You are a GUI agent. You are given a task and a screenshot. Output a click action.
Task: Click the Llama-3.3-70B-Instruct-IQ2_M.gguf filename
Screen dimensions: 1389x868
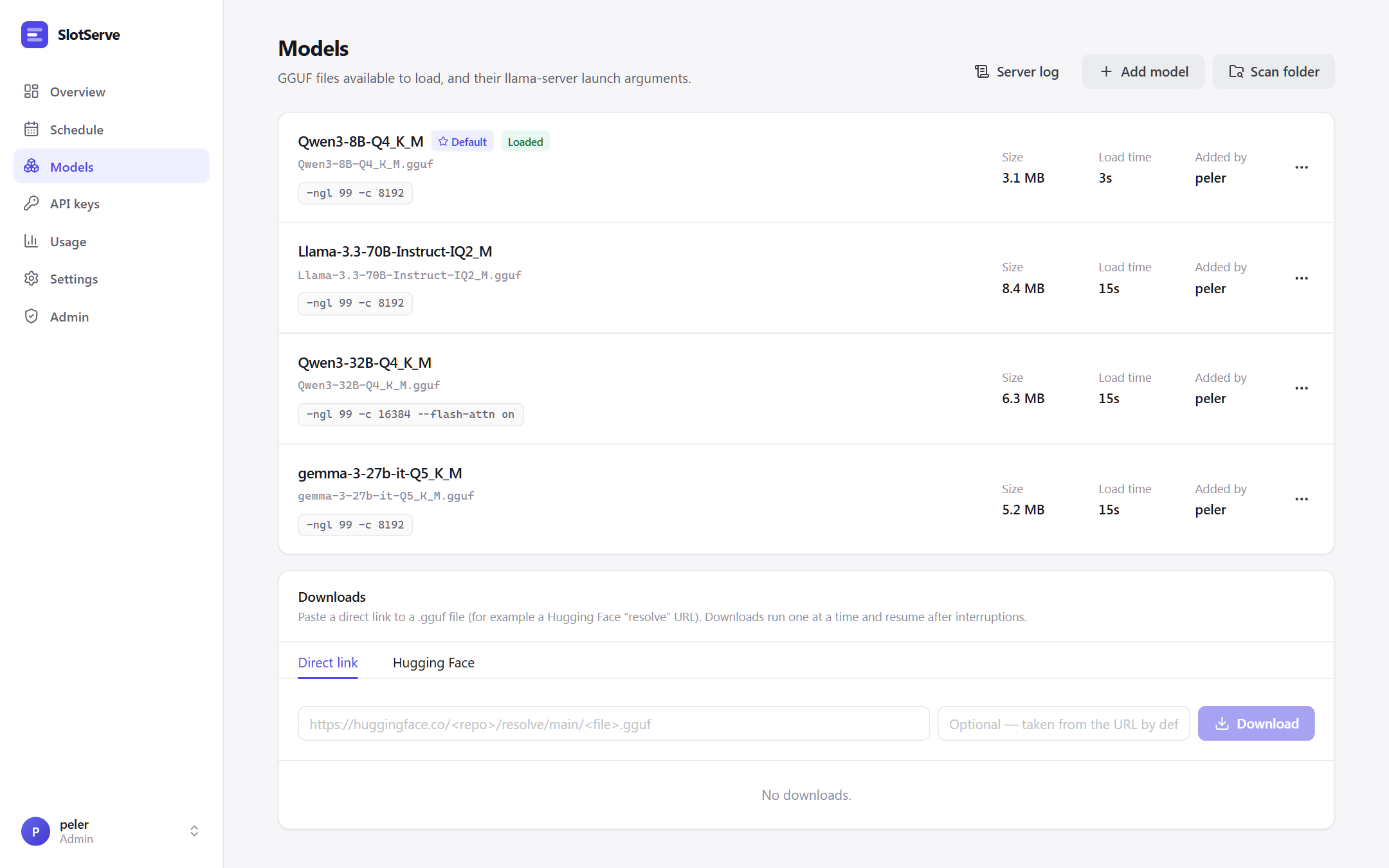[410, 275]
